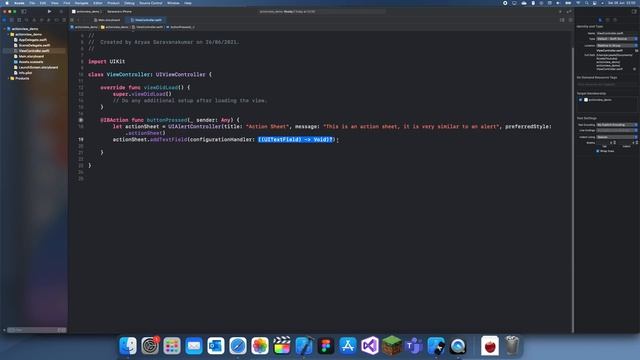
Task: Click the choose location folder button
Action: [636, 51]
